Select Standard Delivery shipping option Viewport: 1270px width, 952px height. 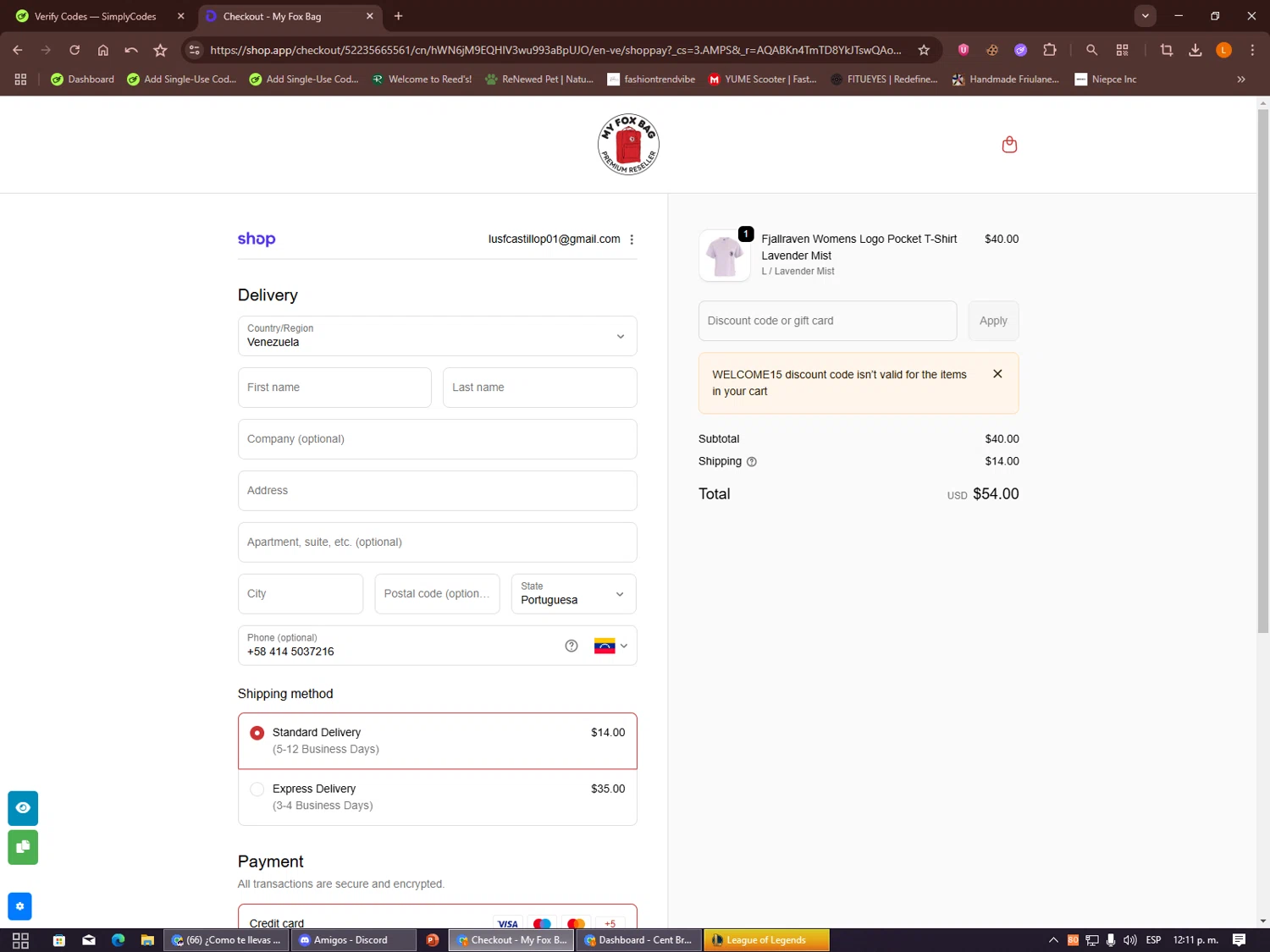click(437, 740)
